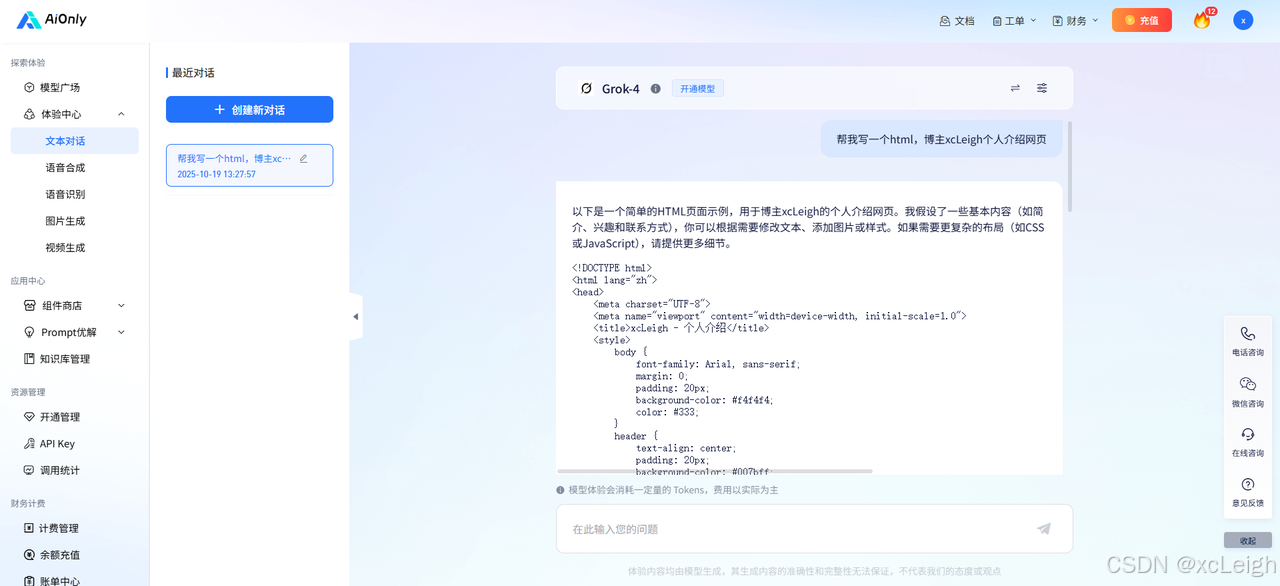Click the 在线咨询 headset icon
This screenshot has width=1280, height=586.
tap(1247, 434)
